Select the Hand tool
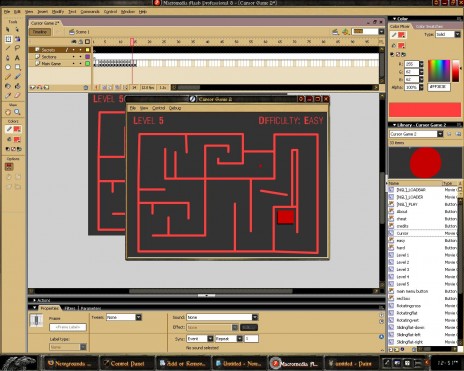Image resolution: width=464 pixels, height=371 pixels. [8, 112]
